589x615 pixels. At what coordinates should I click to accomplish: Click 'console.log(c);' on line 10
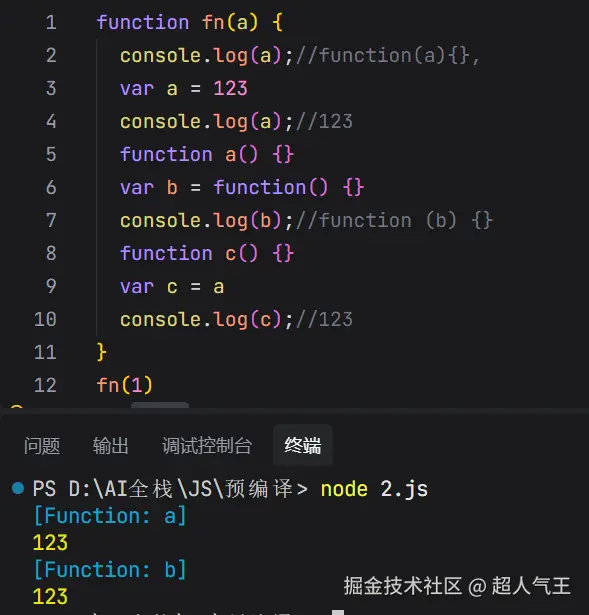coord(207,320)
